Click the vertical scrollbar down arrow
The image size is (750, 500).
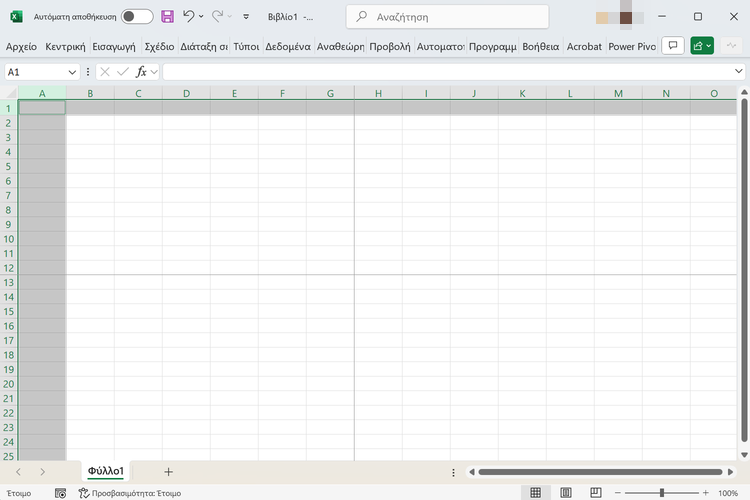point(744,455)
